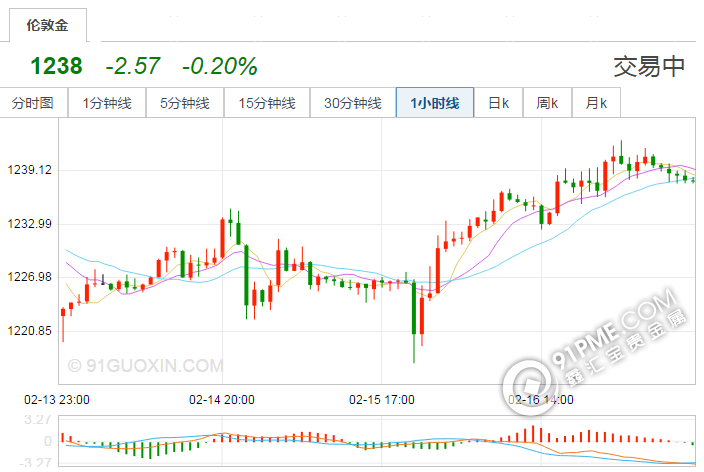Click the 1226.98 price axis label

coord(29,277)
